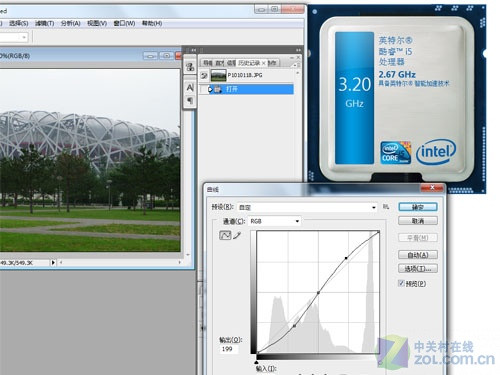Viewport: 500px width, 375px height.
Task: Set history brush source box for 打开
Action: pyautogui.click(x=203, y=89)
